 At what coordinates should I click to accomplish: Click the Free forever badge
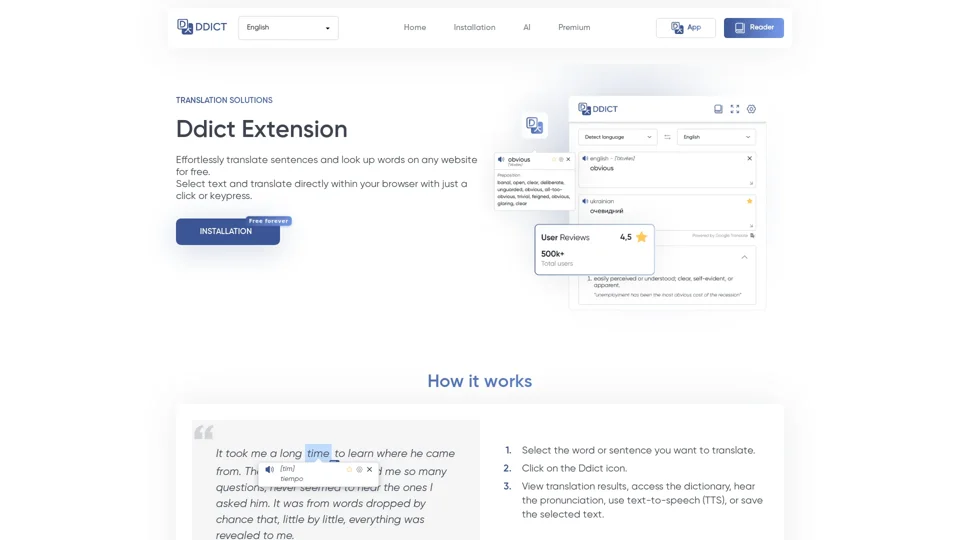pyautogui.click(x=268, y=221)
